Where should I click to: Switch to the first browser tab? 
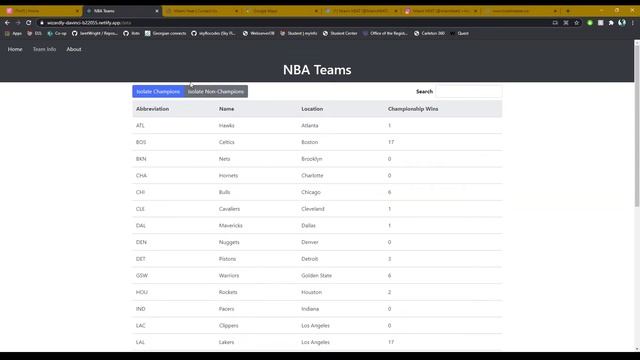(x=42, y=11)
